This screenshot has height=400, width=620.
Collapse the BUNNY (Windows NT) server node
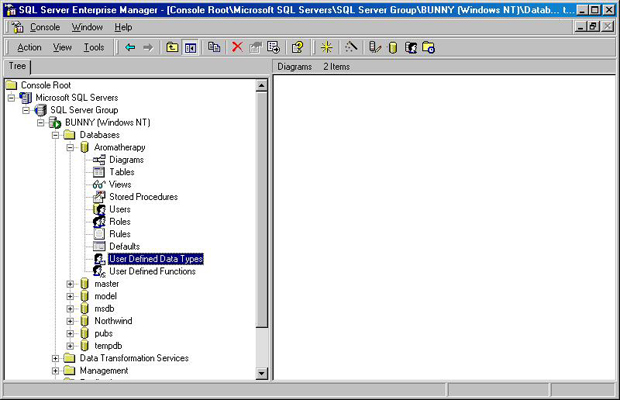pos(41,123)
